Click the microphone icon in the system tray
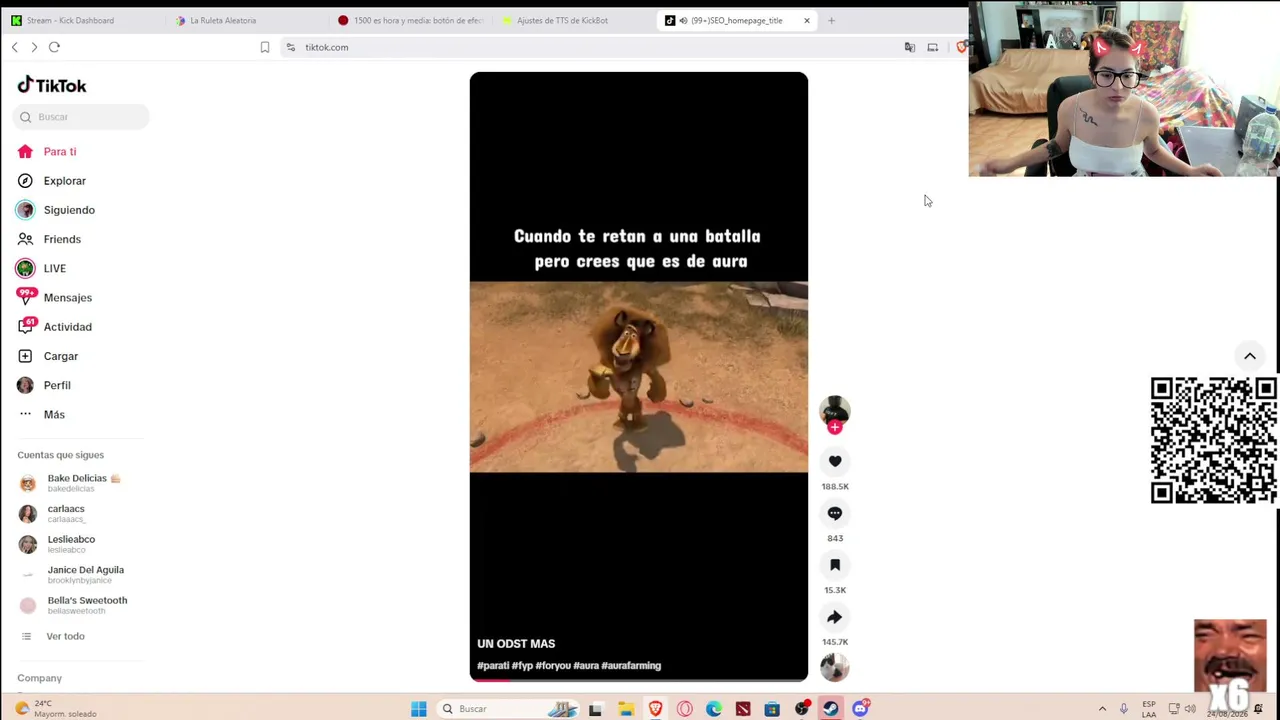This screenshot has width=1280, height=720. click(1124, 709)
